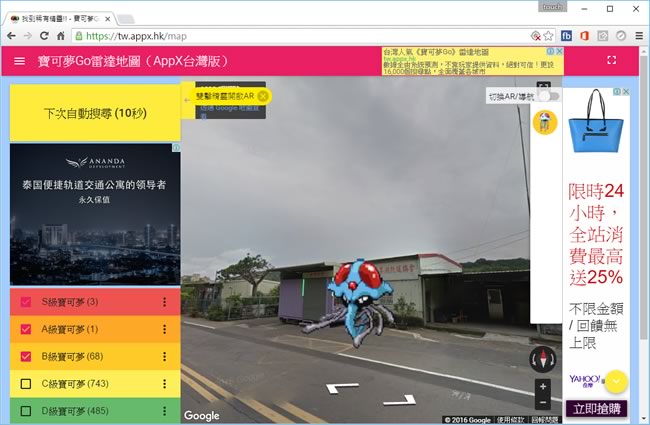Click the 立即搶購 button in Yahoo ad
The height and width of the screenshot is (425, 650).
[596, 409]
